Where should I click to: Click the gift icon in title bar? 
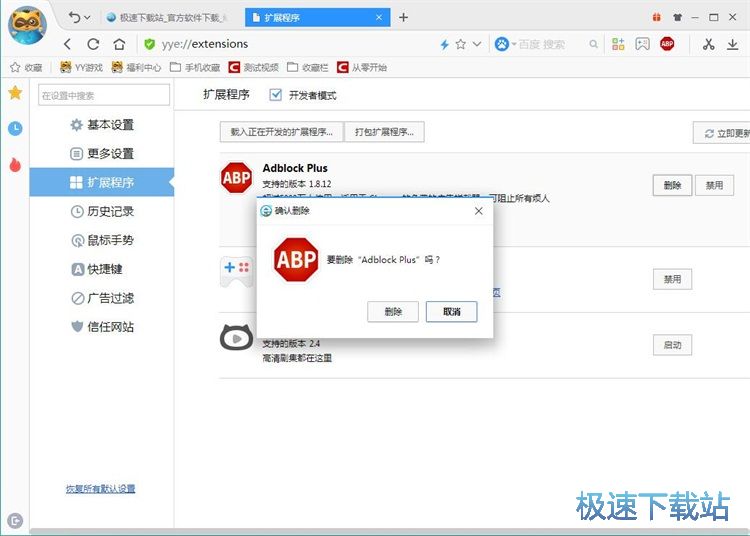click(656, 17)
